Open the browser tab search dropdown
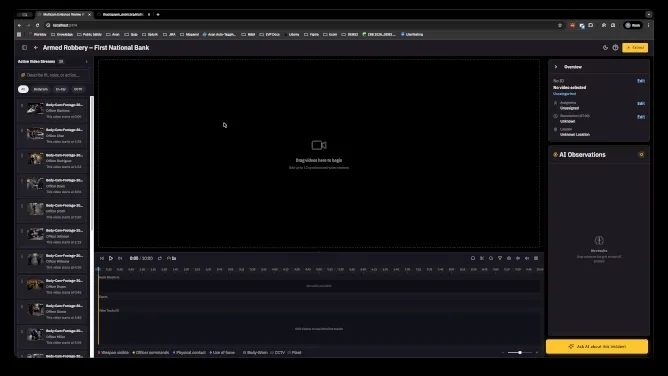This screenshot has height=376, width=668. 649,14
